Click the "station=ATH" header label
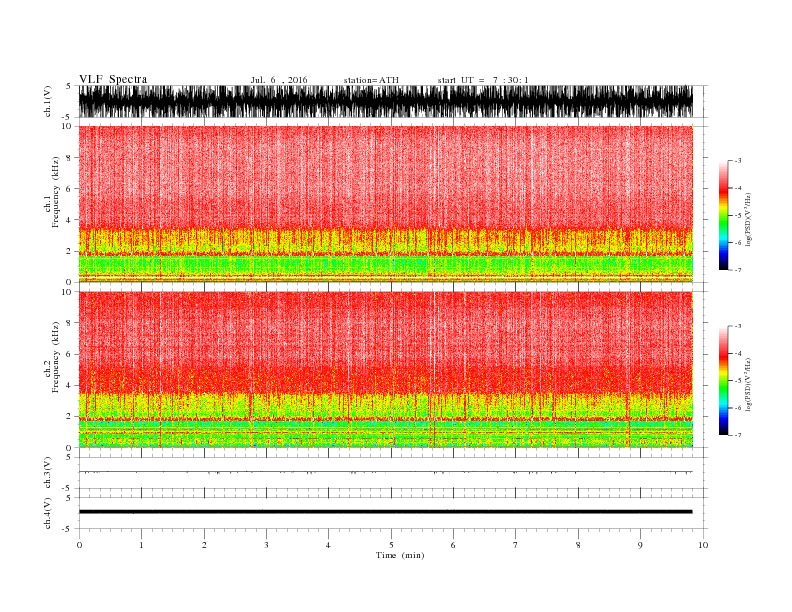 pos(371,80)
